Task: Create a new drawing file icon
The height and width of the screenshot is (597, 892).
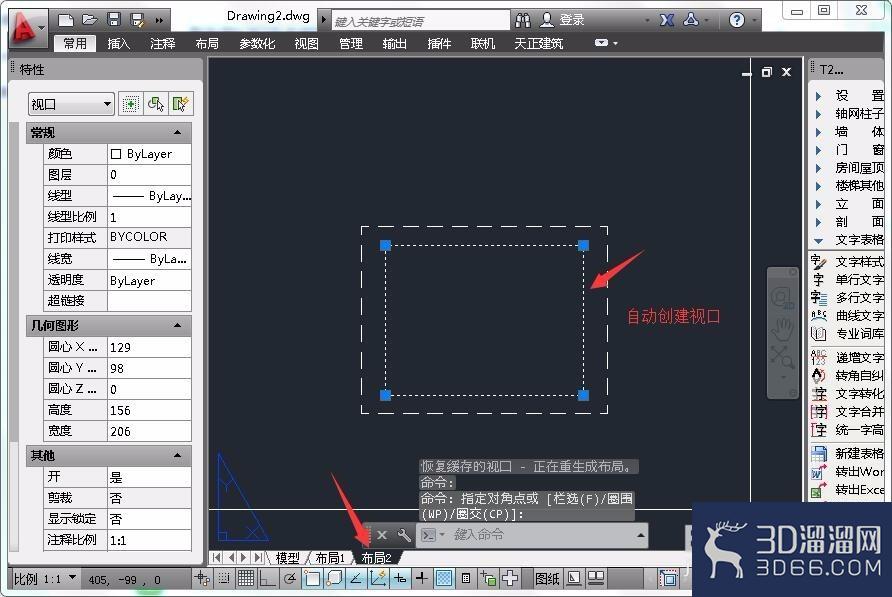Action: tap(66, 20)
